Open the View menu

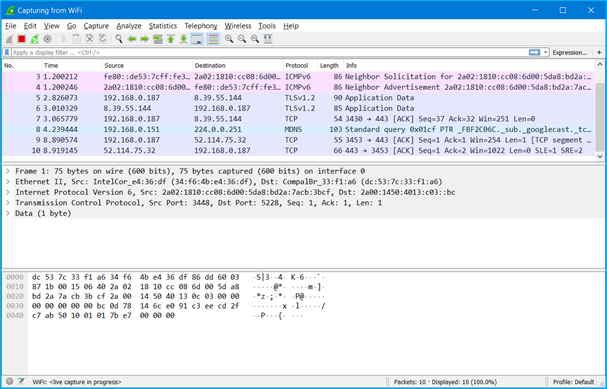pyautogui.click(x=51, y=26)
